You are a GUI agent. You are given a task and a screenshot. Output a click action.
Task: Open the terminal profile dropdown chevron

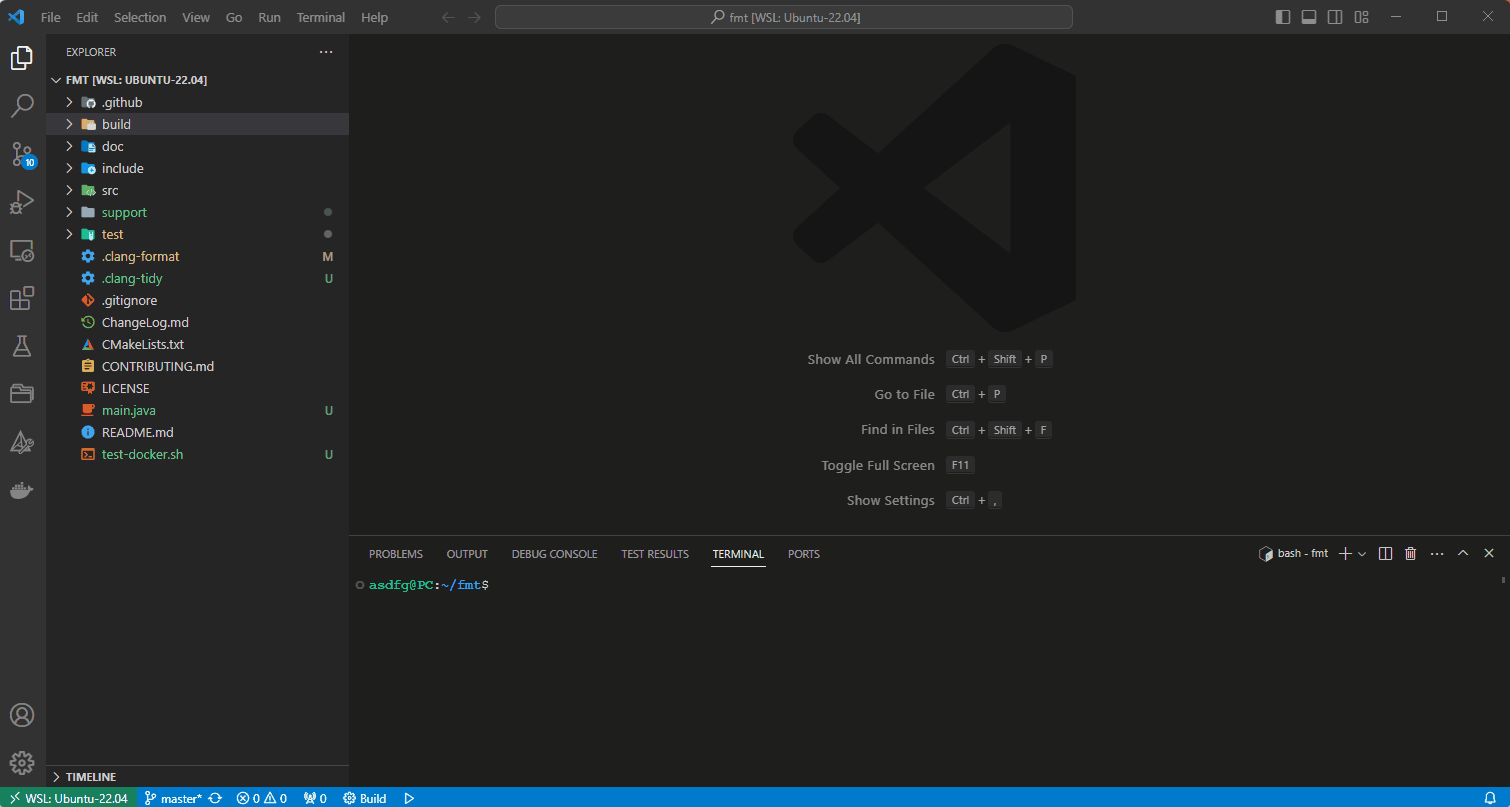click(x=1360, y=553)
